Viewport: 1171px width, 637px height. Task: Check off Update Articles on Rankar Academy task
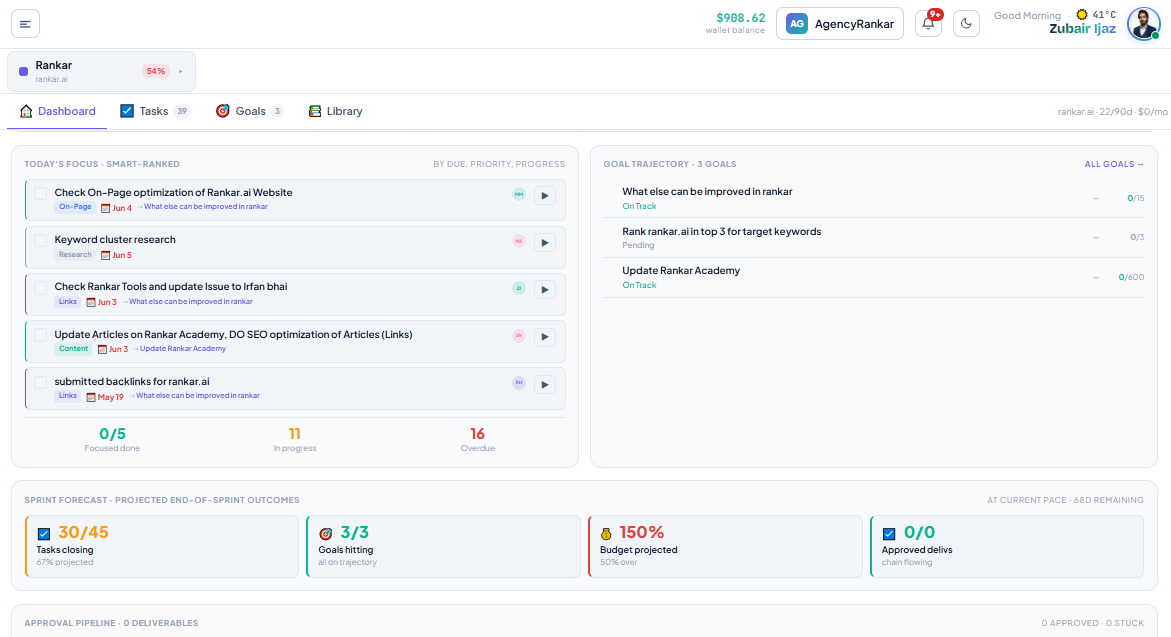[40, 335]
